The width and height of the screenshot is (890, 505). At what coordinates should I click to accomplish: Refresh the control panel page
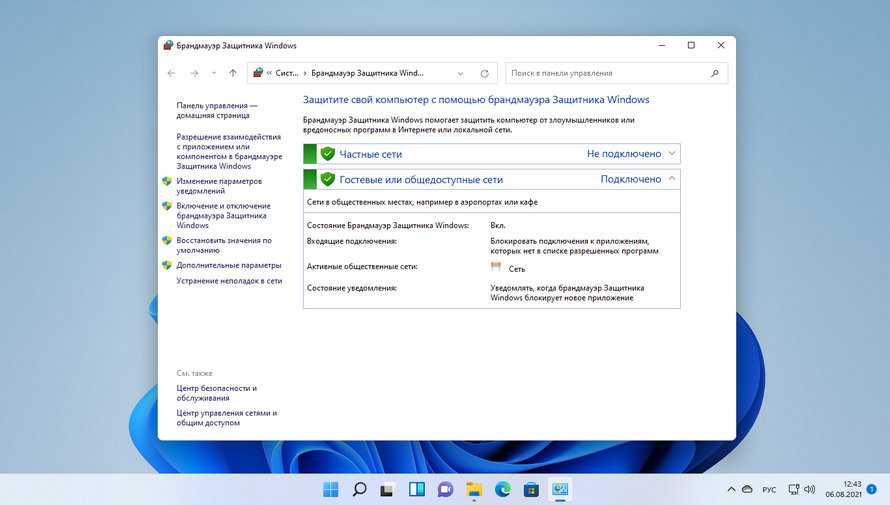[484, 73]
